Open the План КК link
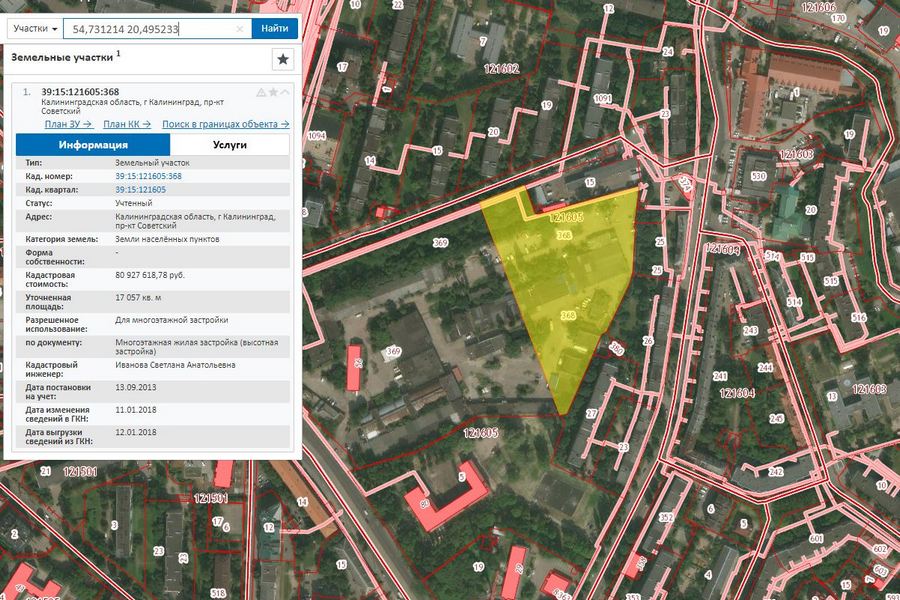Screen dimensions: 900x600 point(127,124)
